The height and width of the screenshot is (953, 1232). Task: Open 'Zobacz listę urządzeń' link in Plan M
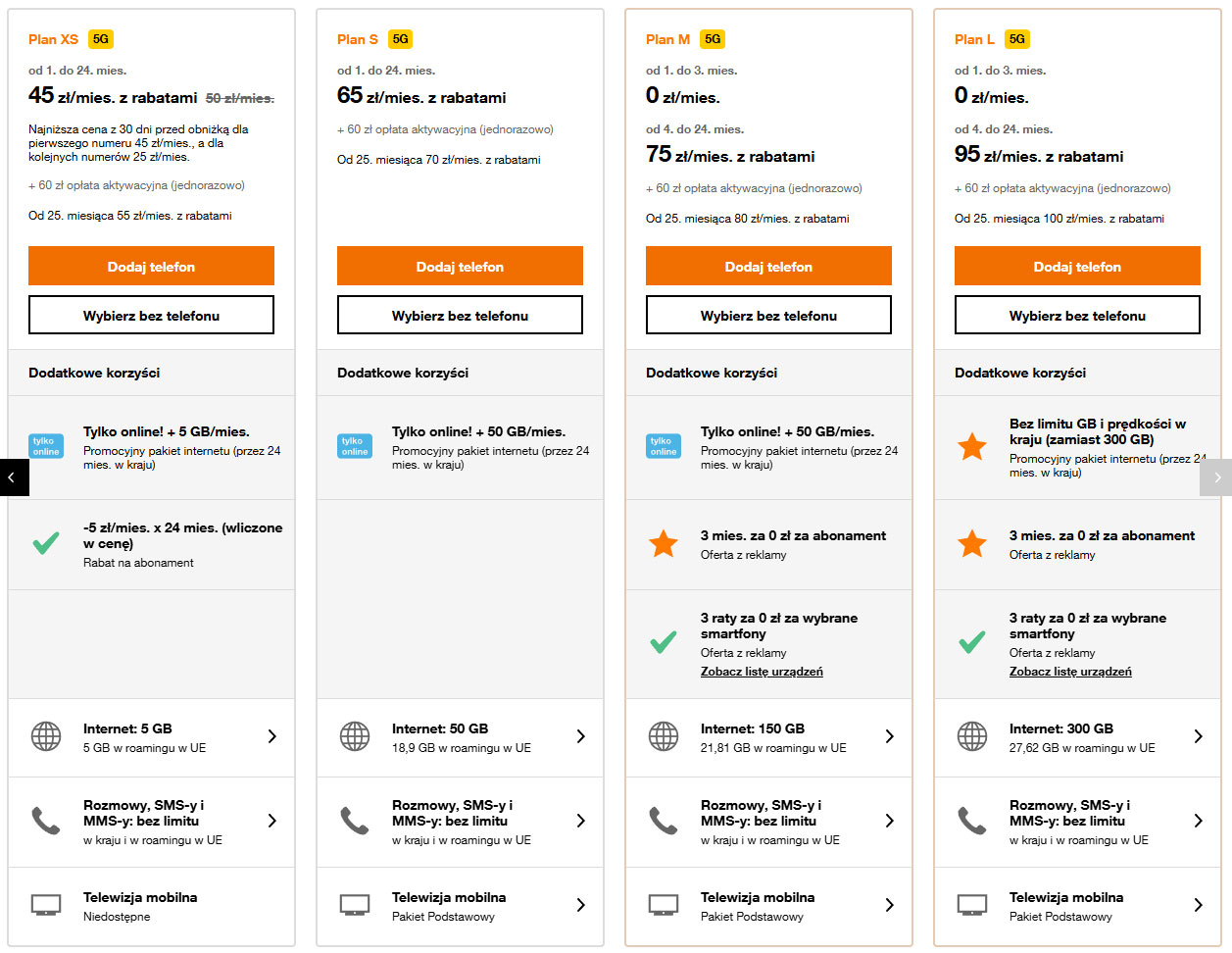pos(762,672)
